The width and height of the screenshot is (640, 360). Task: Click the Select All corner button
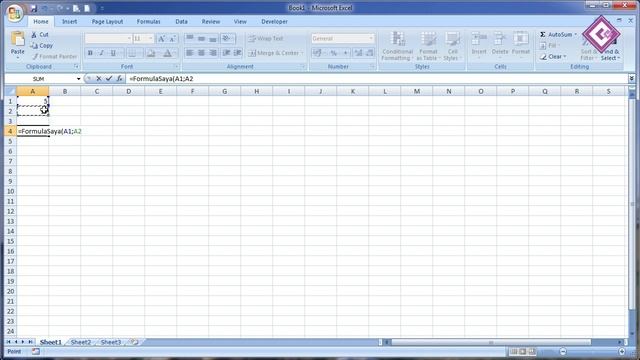[x=10, y=91]
